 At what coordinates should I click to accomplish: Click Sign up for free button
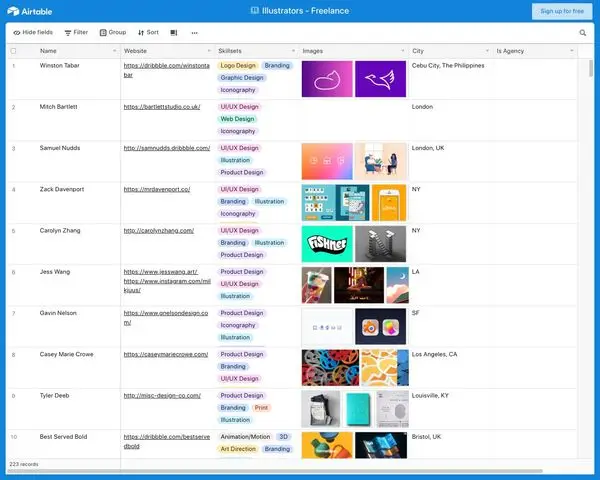pos(562,11)
